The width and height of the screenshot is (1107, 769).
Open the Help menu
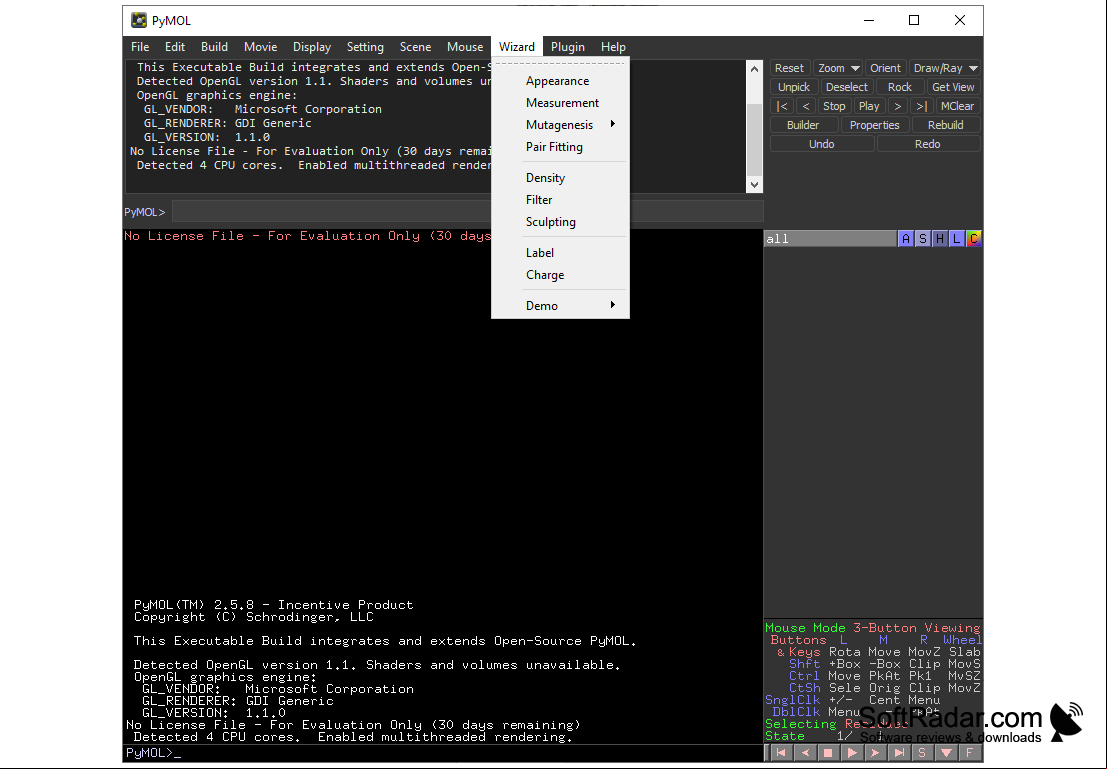tap(613, 47)
